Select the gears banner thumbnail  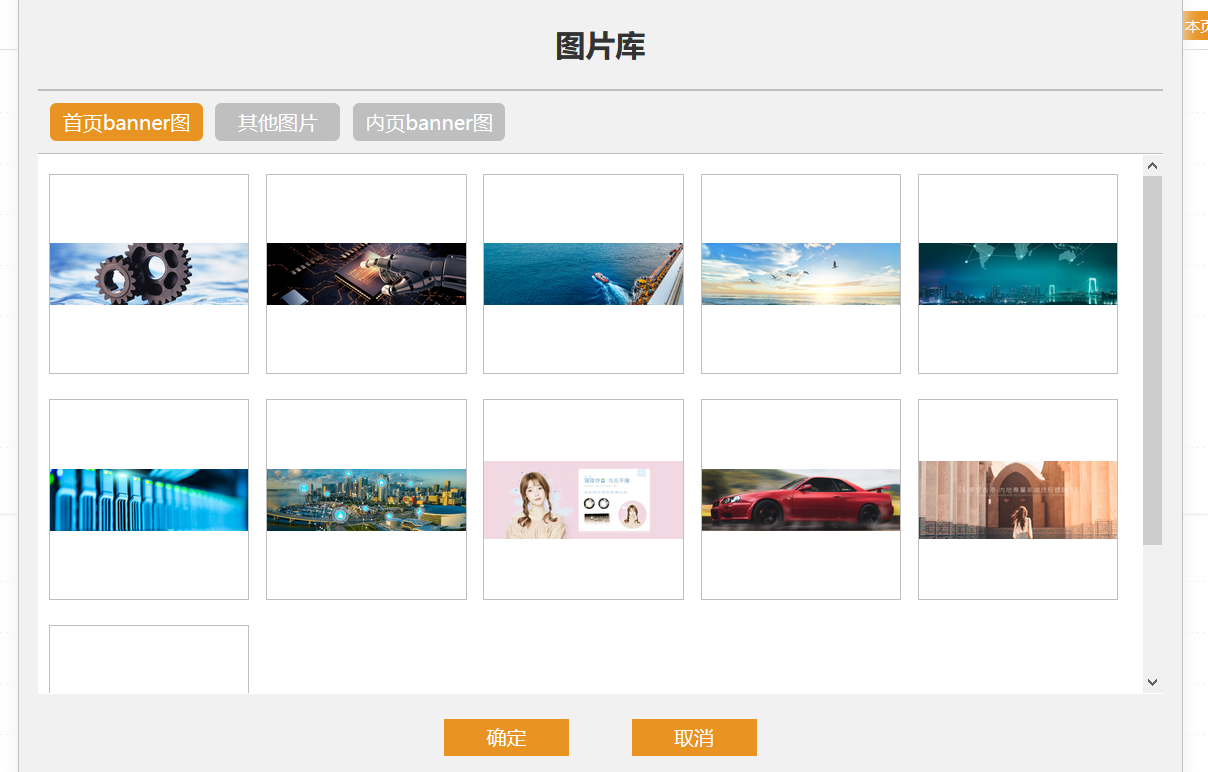[148, 273]
